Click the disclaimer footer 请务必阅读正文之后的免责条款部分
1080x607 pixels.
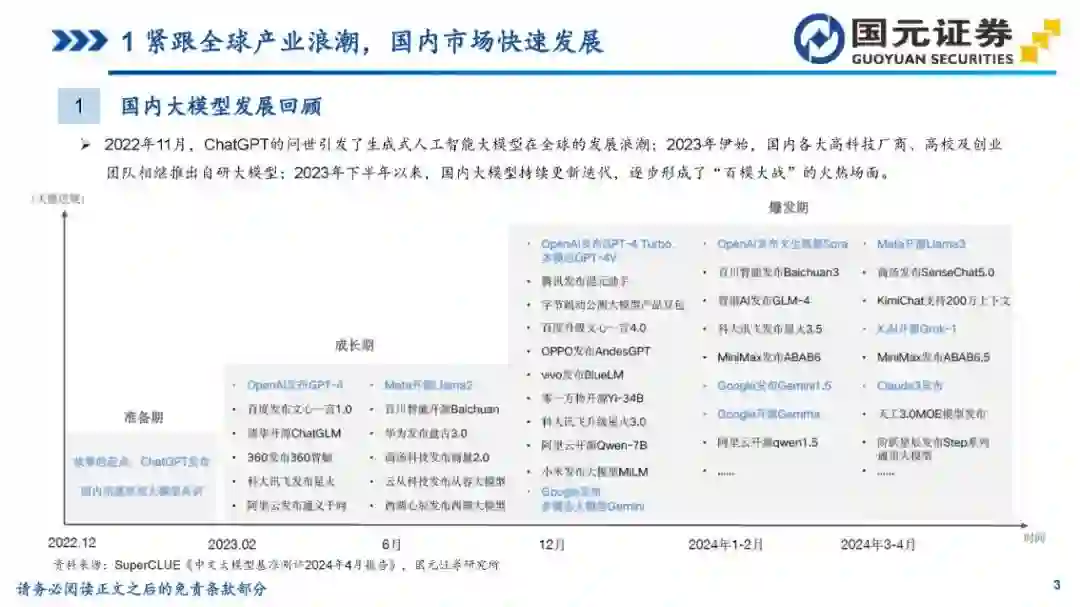click(x=141, y=589)
